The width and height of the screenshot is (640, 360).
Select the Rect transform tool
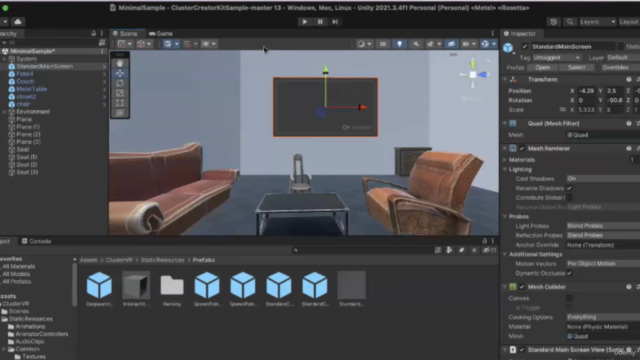(120, 103)
